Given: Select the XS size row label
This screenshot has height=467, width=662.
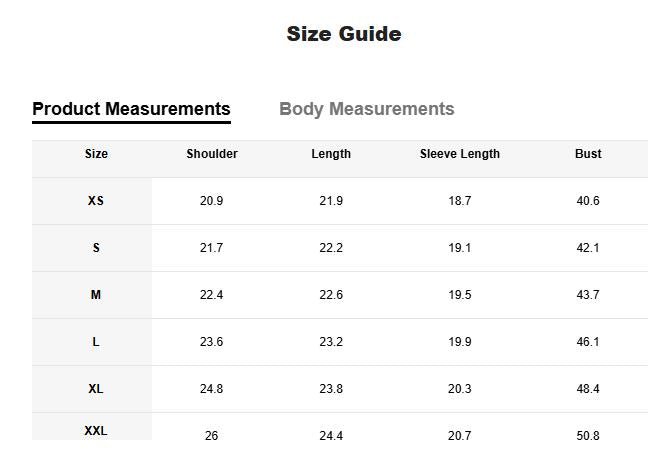Looking at the screenshot, I should click(x=96, y=201).
